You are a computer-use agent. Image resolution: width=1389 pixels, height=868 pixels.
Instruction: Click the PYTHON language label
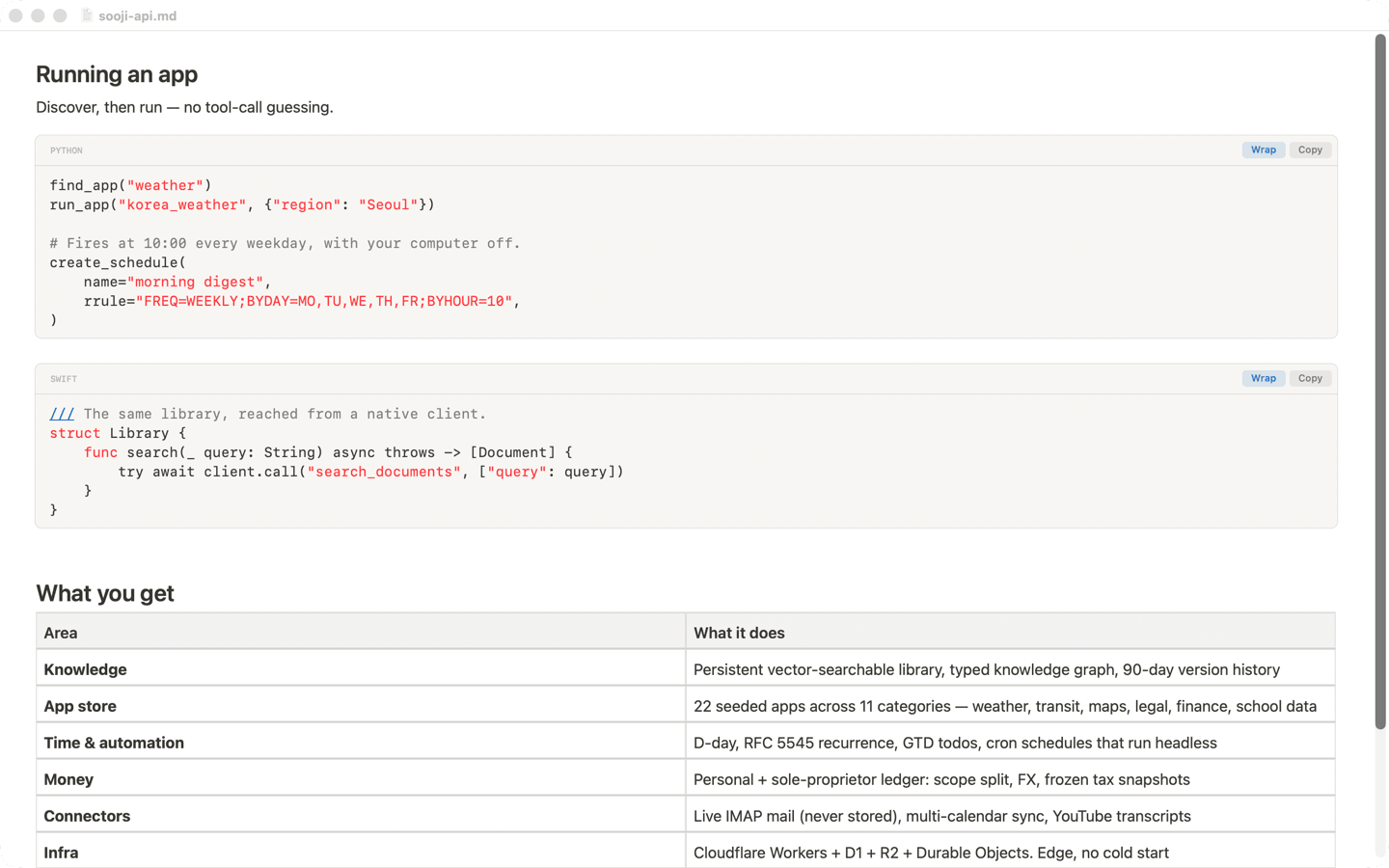click(67, 150)
